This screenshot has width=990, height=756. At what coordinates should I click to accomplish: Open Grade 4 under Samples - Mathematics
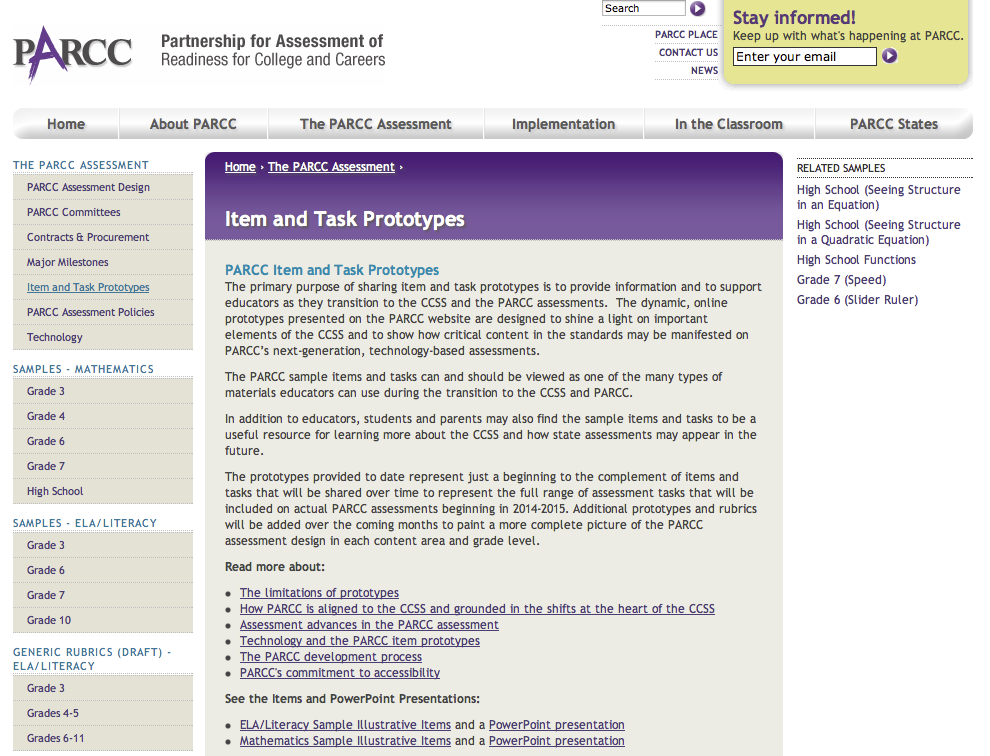click(x=103, y=416)
